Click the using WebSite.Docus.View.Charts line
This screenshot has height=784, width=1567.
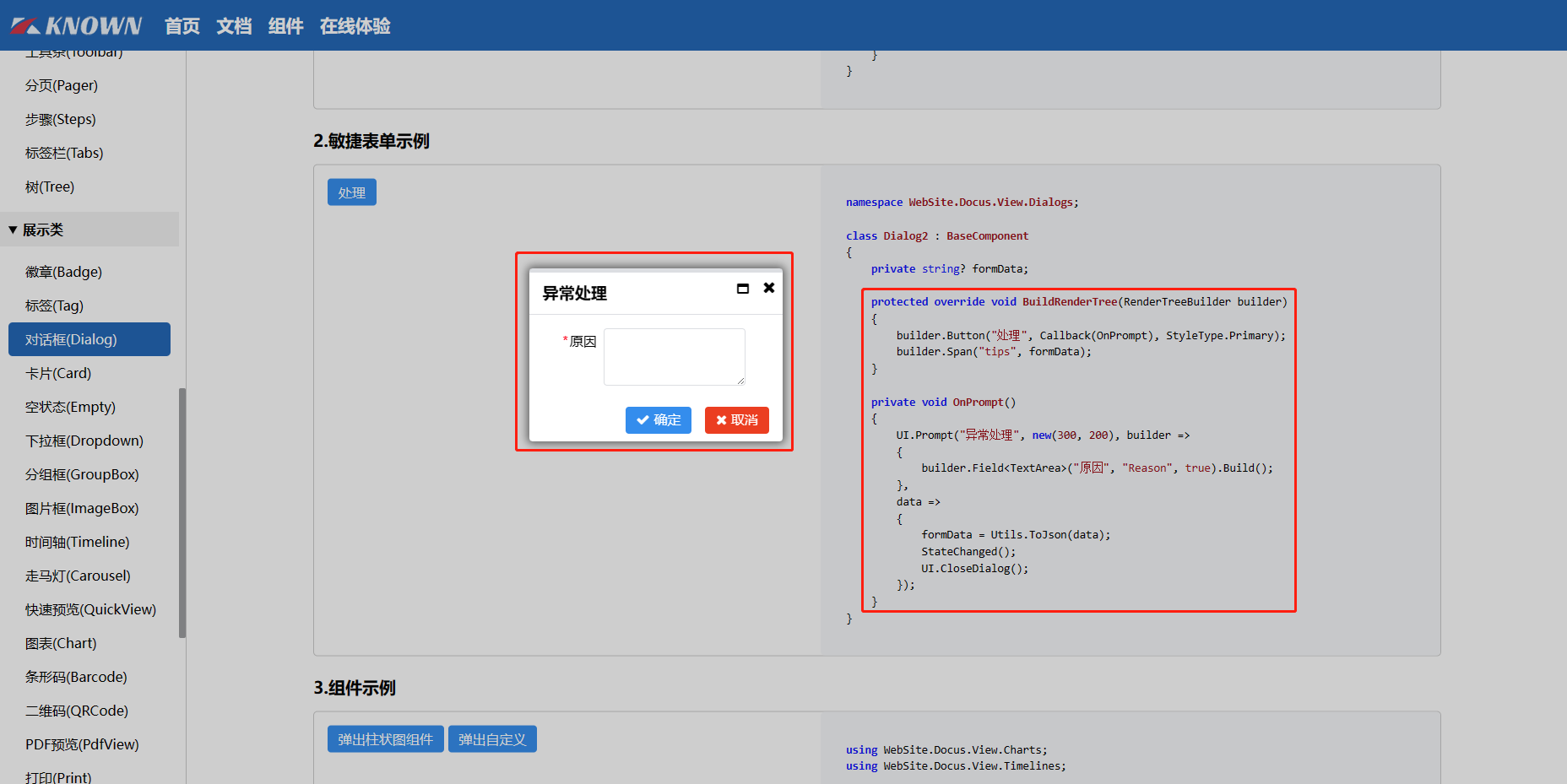point(946,749)
